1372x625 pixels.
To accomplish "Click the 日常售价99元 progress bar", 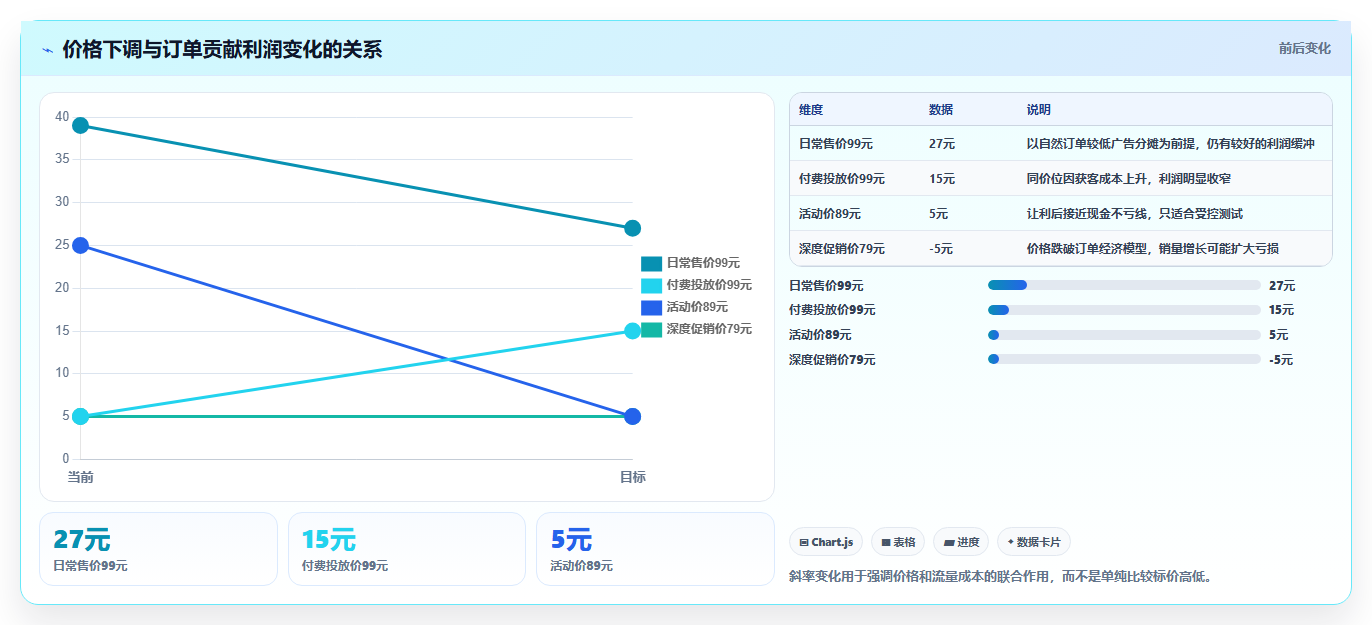I will coord(1124,285).
